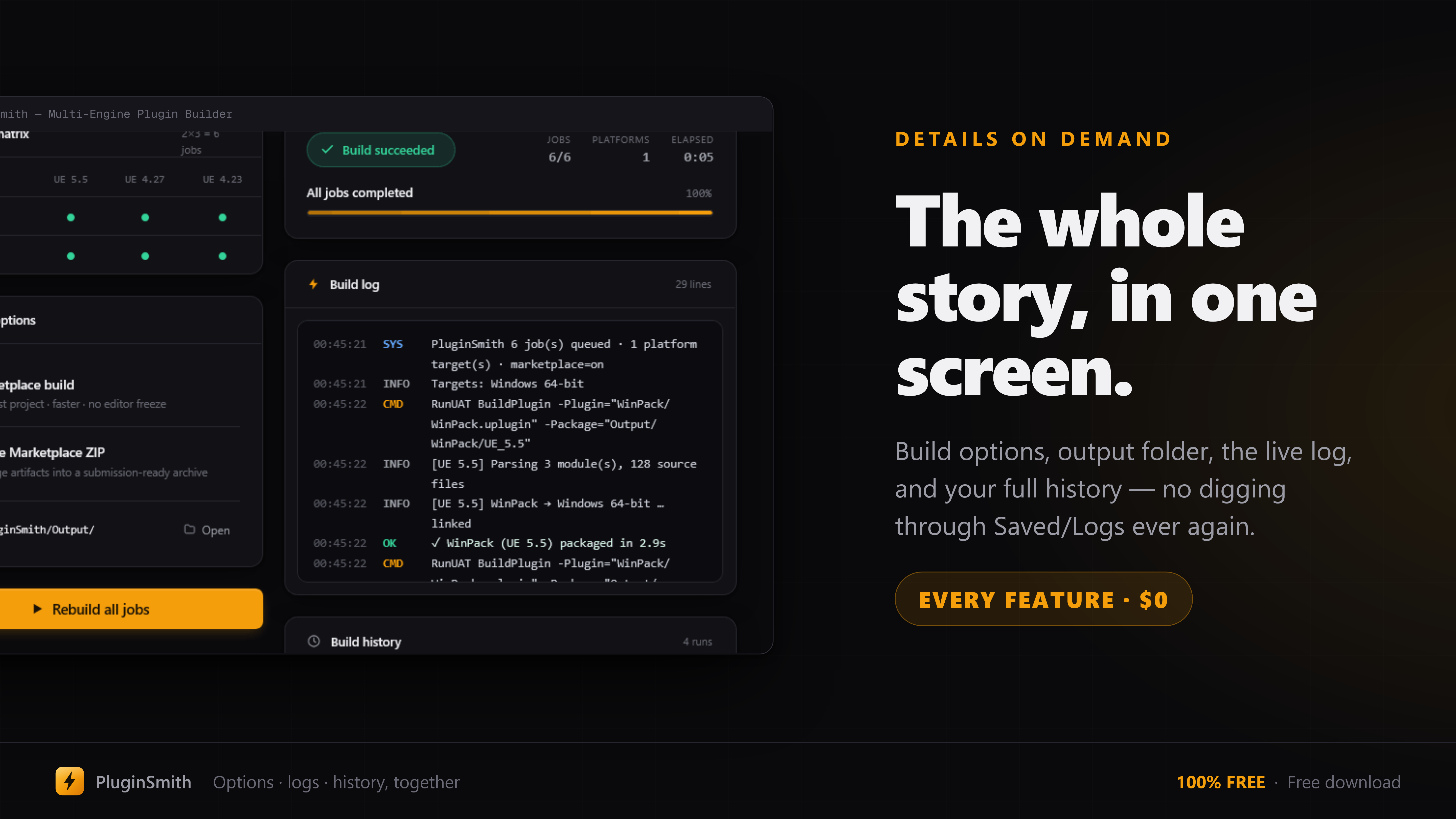Click 'All jobs completed' status text
Screen dimensions: 1456x819
[x=359, y=193]
